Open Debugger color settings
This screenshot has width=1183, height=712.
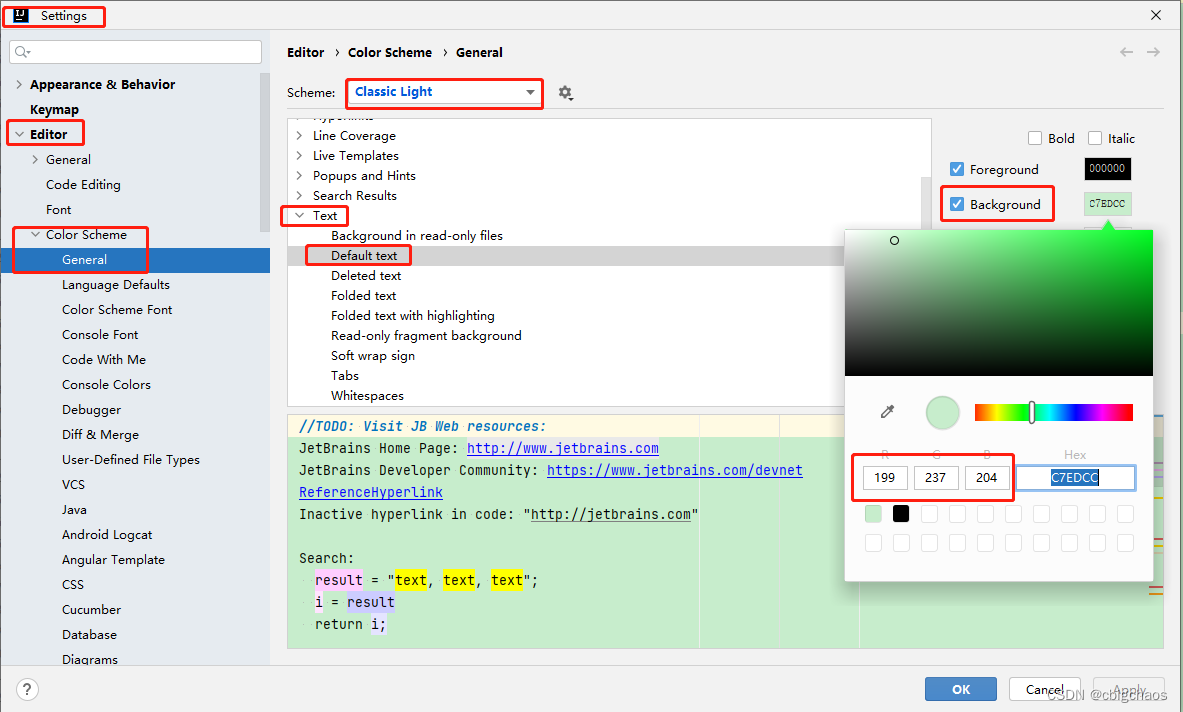tap(91, 410)
